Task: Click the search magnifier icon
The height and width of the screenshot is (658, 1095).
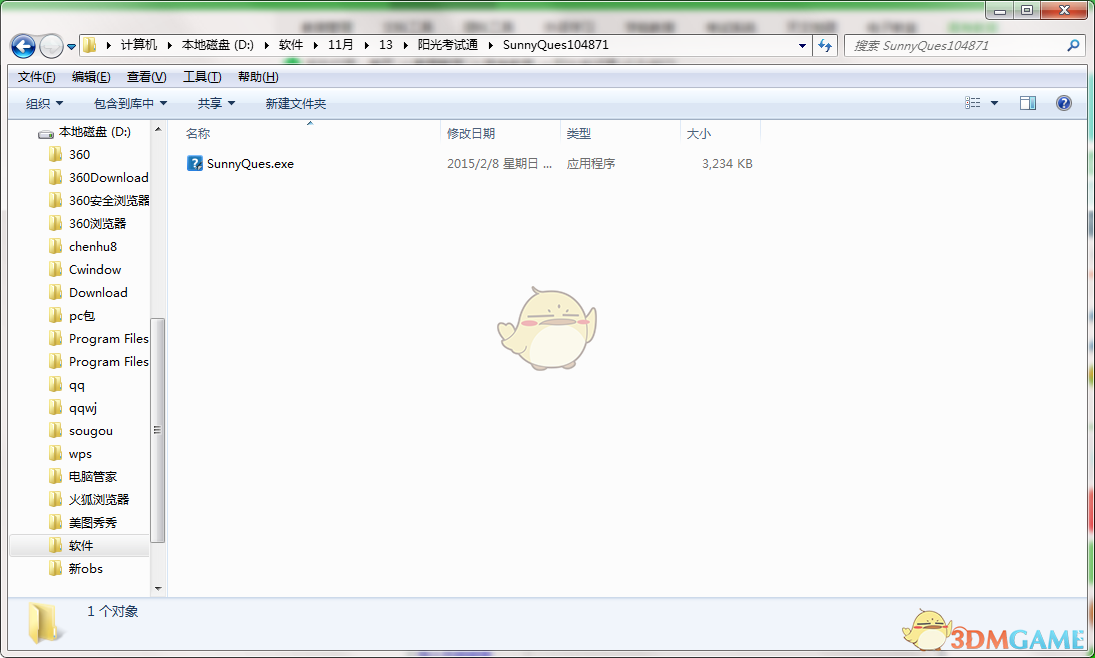Action: coord(1073,45)
